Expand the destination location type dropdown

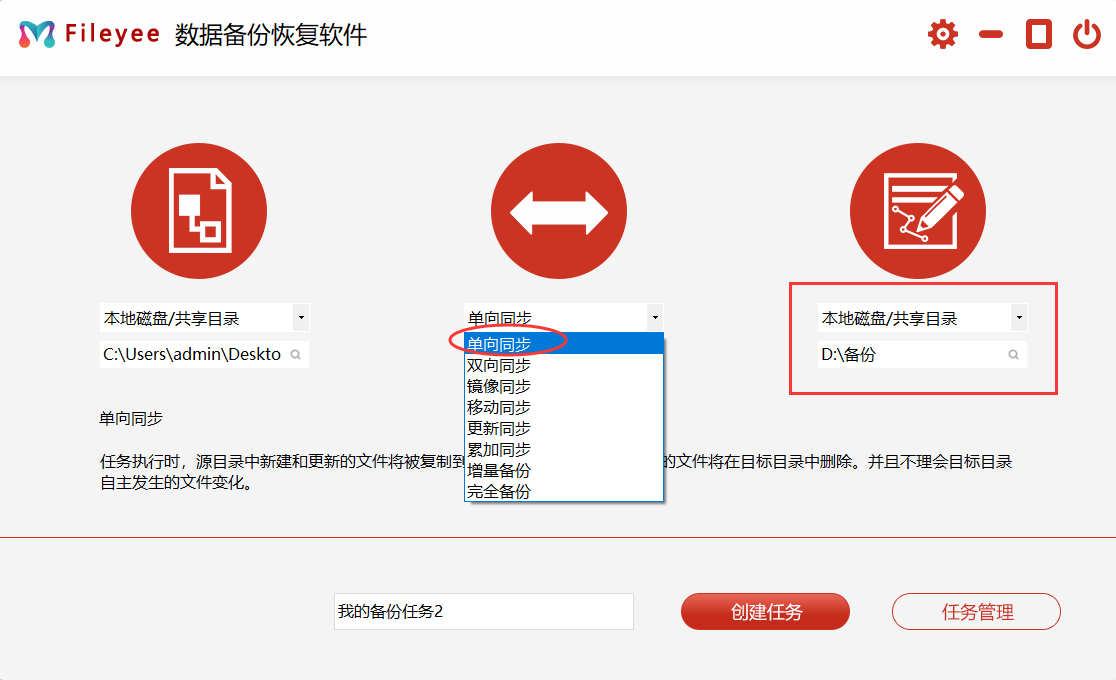(1018, 319)
